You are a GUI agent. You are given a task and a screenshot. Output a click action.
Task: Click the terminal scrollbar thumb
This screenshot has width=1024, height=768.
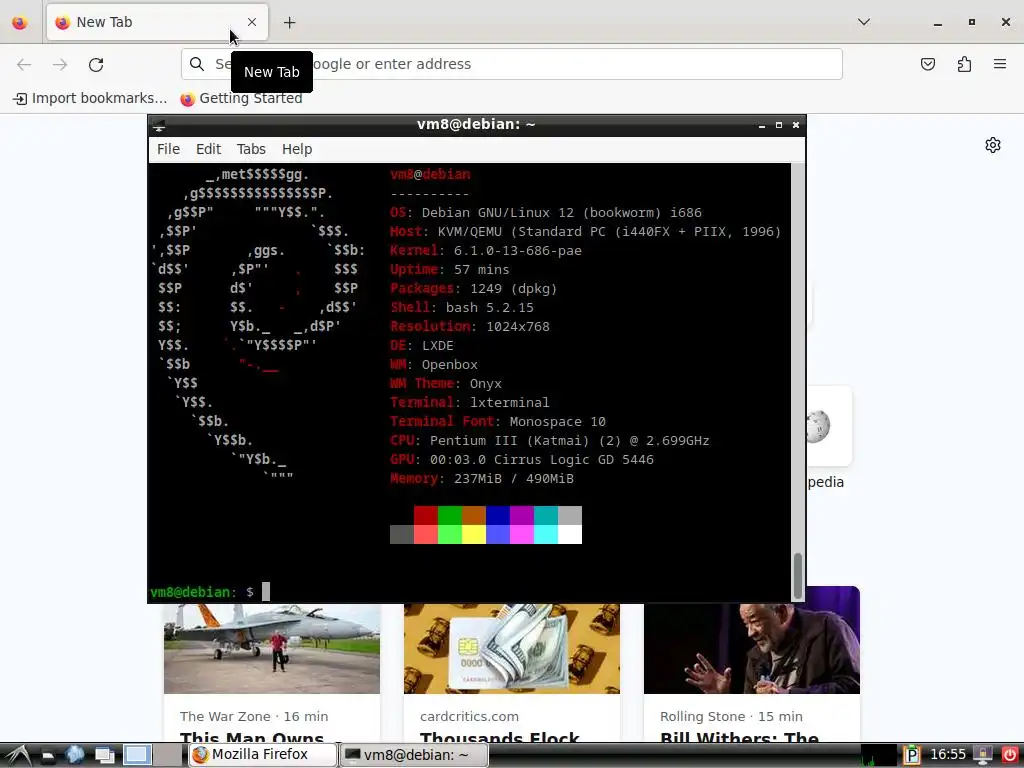coord(797,576)
